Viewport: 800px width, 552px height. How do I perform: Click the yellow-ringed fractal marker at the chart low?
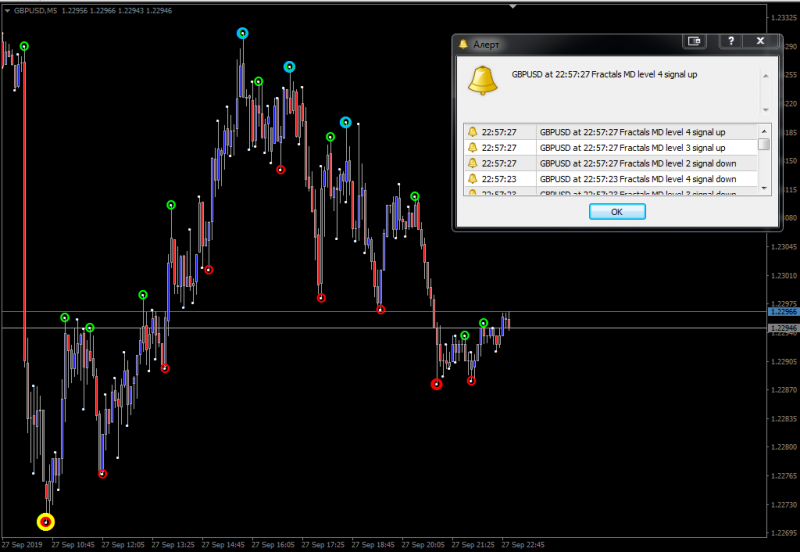pyautogui.click(x=46, y=522)
